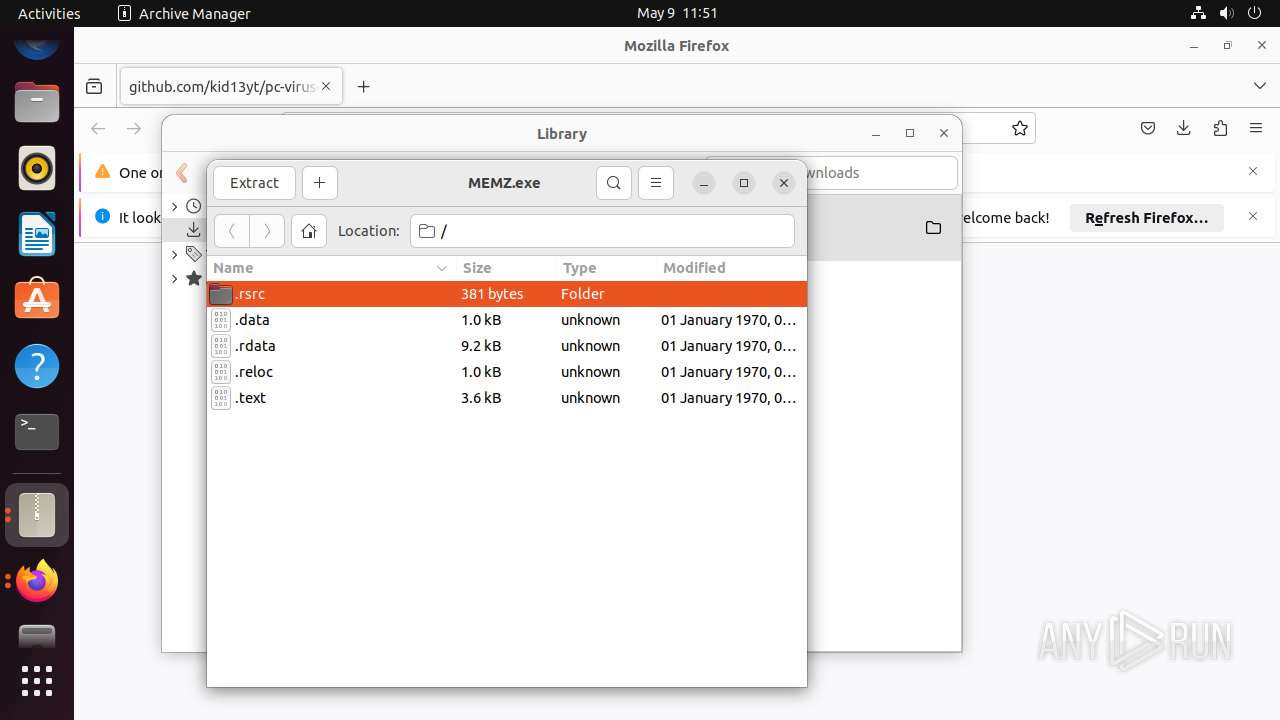Show Applications grid
1280x720 pixels.
point(37,681)
